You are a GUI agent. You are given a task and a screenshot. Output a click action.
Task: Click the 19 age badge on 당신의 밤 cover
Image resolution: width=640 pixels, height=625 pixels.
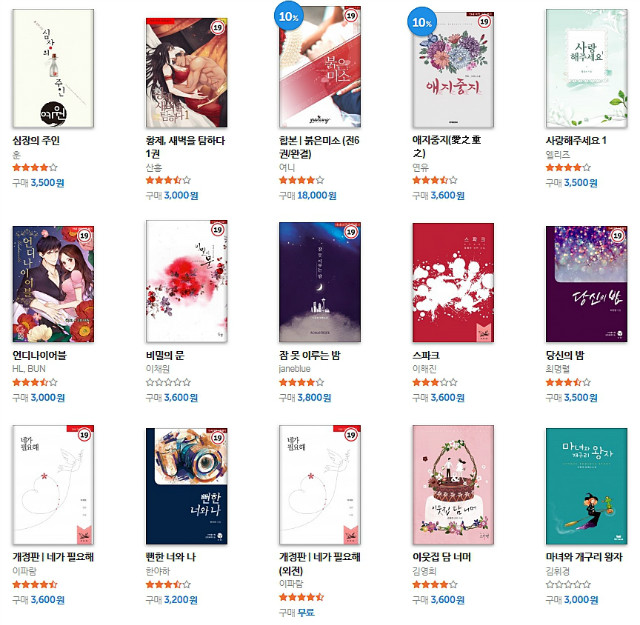pyautogui.click(x=618, y=236)
